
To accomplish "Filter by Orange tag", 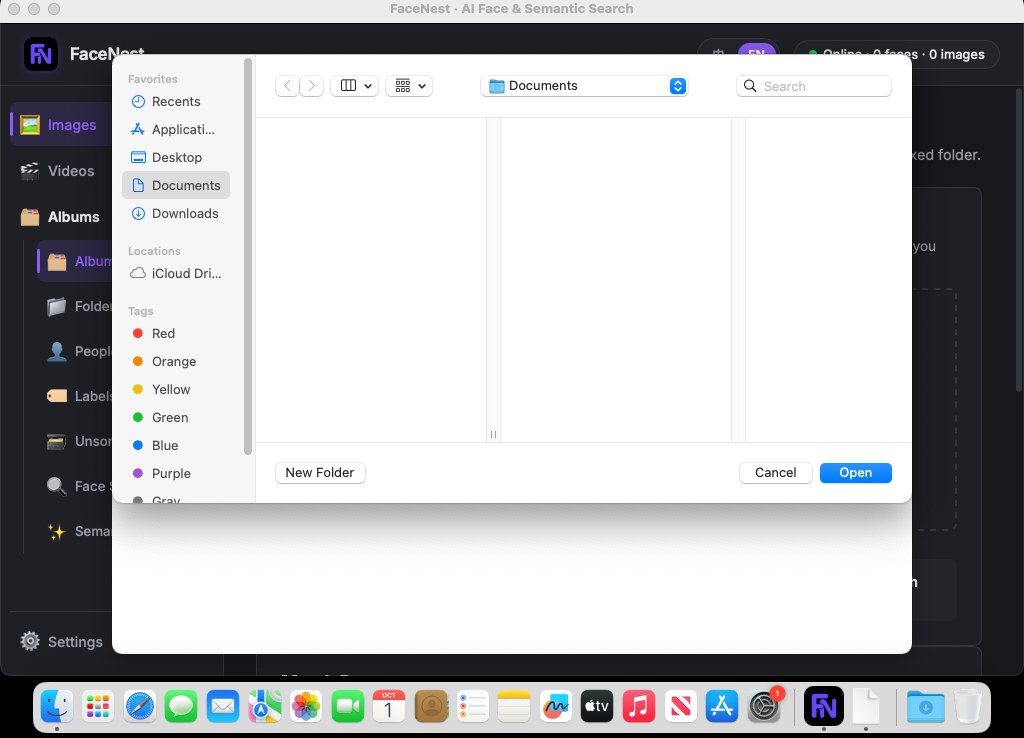I will point(176,361).
